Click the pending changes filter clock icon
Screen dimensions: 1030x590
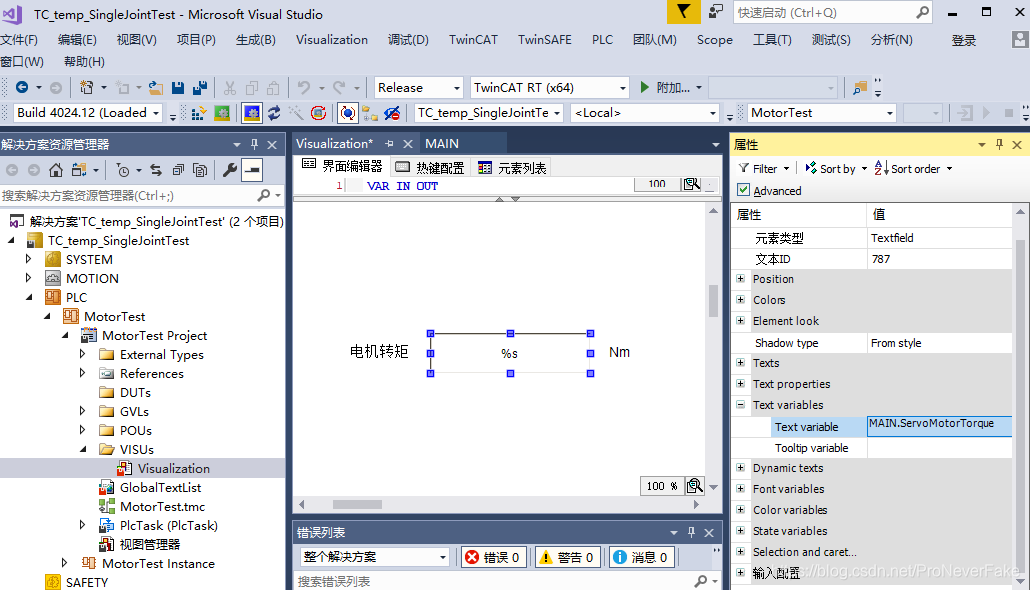pos(123,170)
